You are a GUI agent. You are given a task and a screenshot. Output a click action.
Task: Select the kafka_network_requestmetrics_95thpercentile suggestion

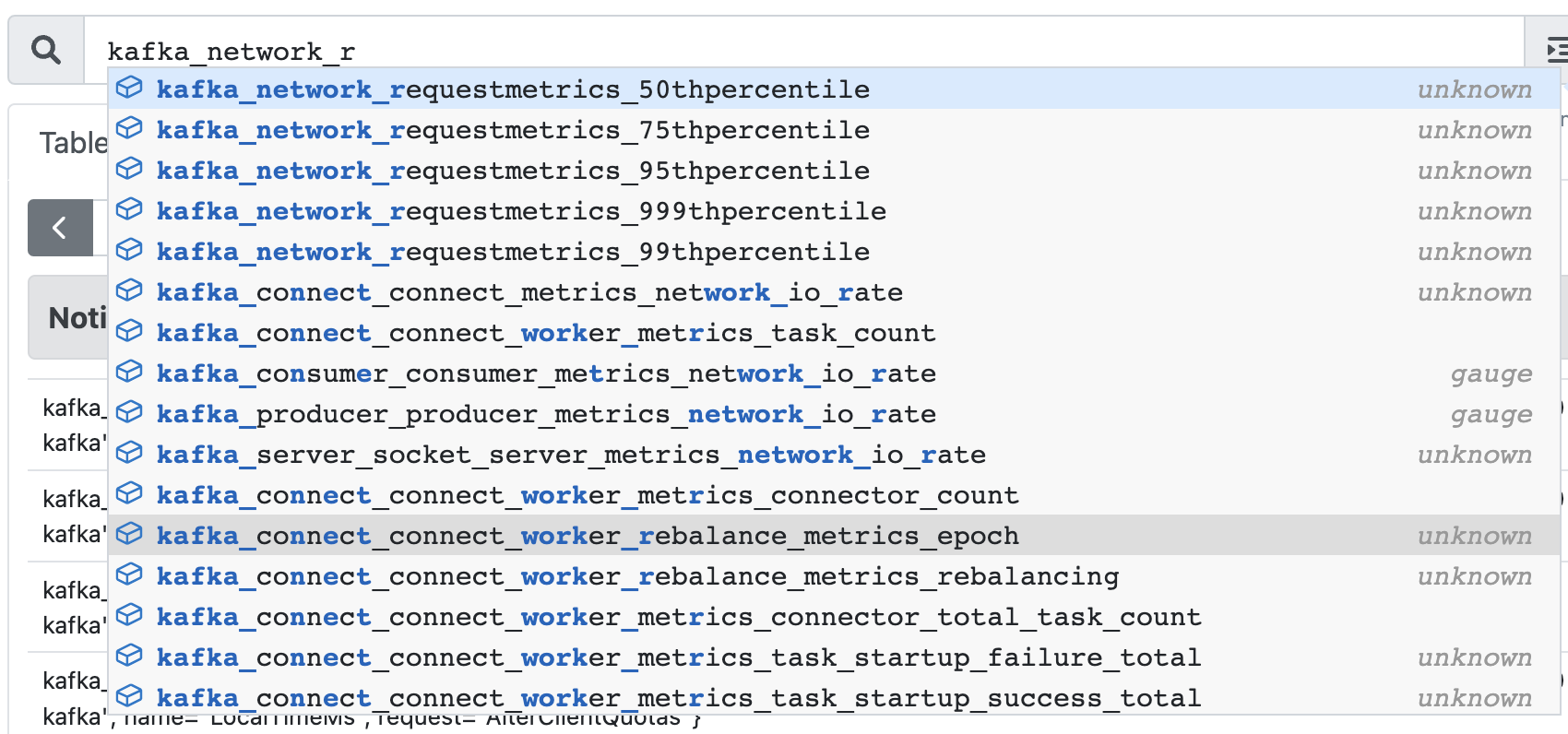tap(834, 170)
